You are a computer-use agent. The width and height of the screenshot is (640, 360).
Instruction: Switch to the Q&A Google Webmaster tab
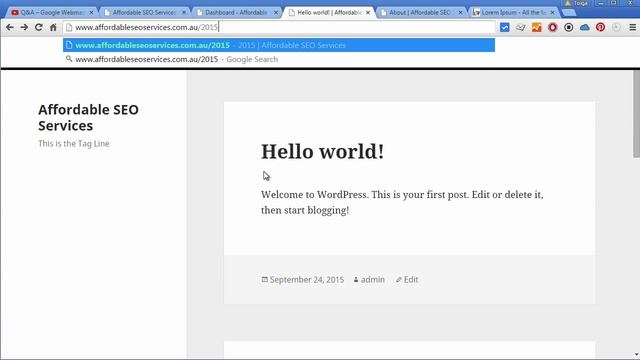[x=51, y=13]
